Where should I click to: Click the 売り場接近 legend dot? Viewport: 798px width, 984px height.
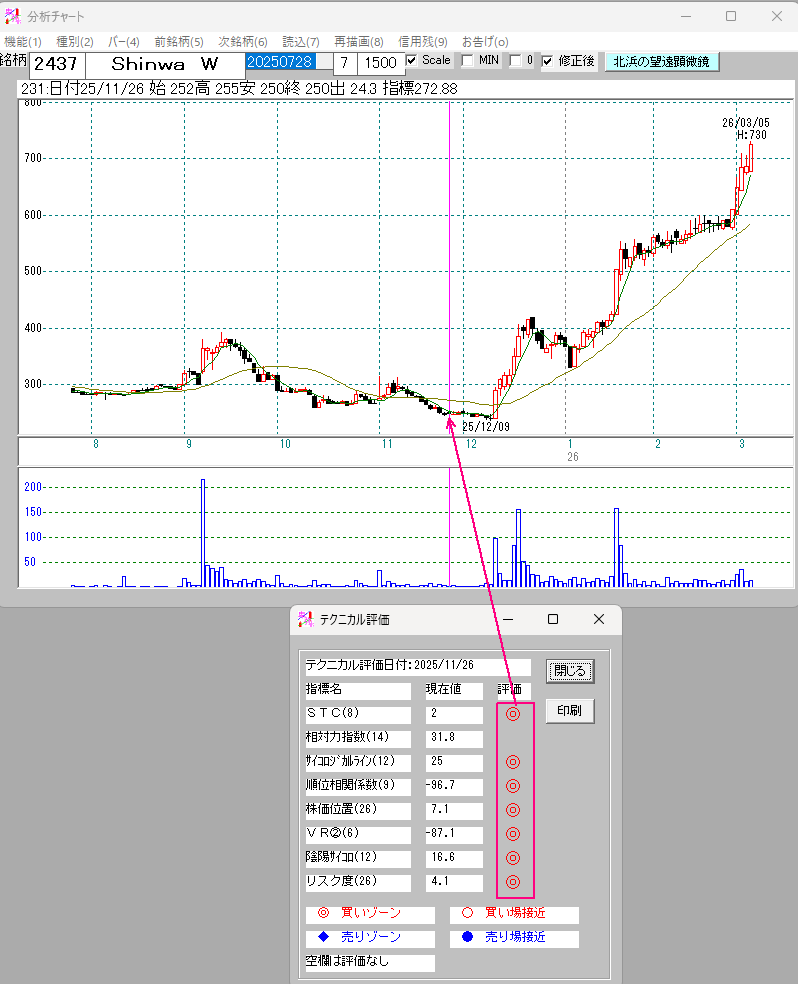coord(467,936)
